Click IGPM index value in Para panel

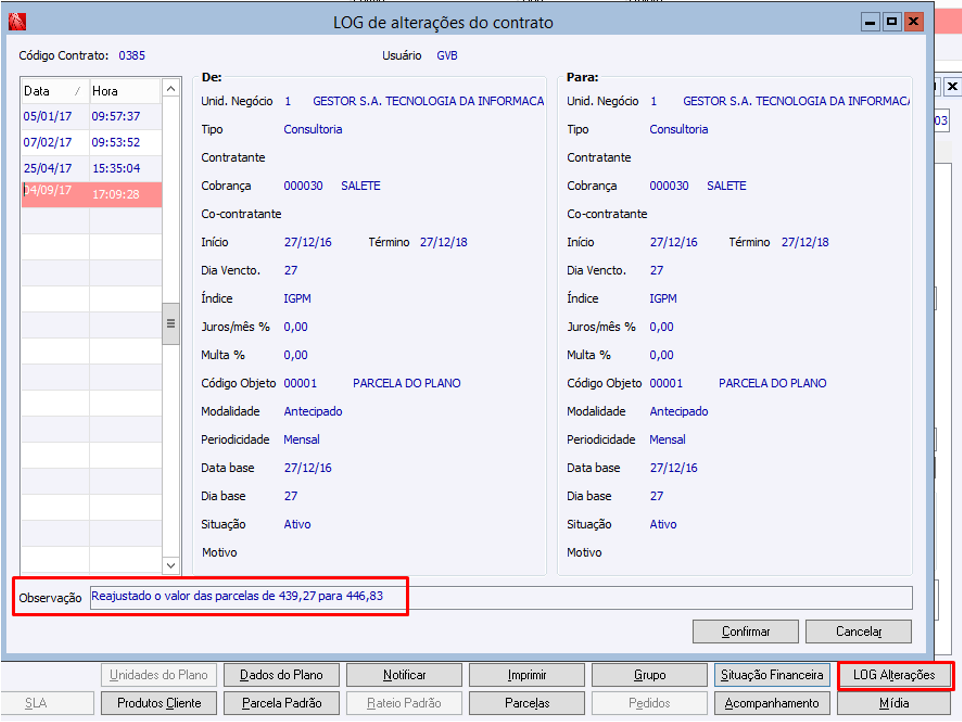pyautogui.click(x=663, y=299)
